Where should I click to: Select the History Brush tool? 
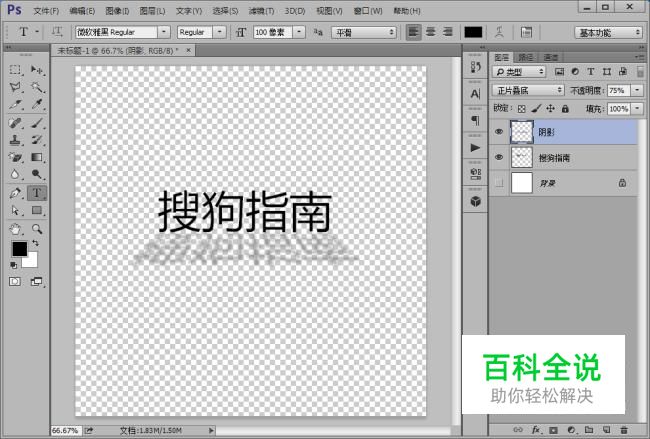[x=37, y=140]
